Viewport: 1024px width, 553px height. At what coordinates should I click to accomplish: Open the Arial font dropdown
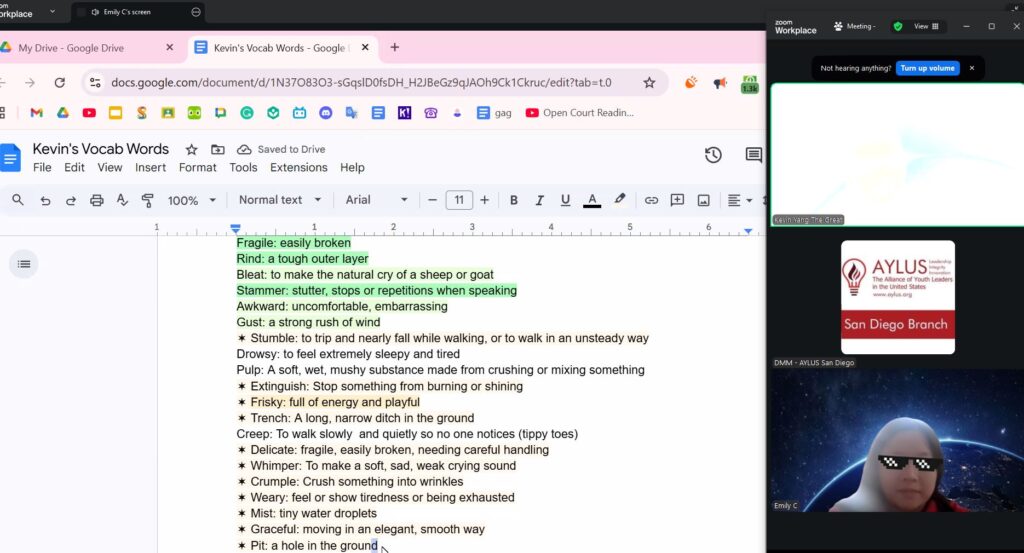coord(376,200)
